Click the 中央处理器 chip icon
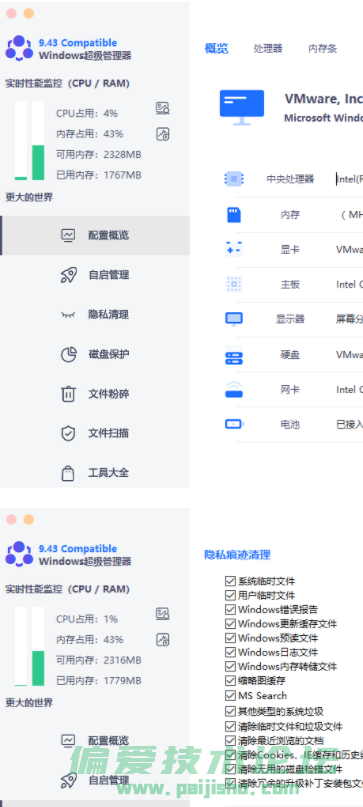Image resolution: width=363 pixels, height=807 pixels. [x=234, y=179]
